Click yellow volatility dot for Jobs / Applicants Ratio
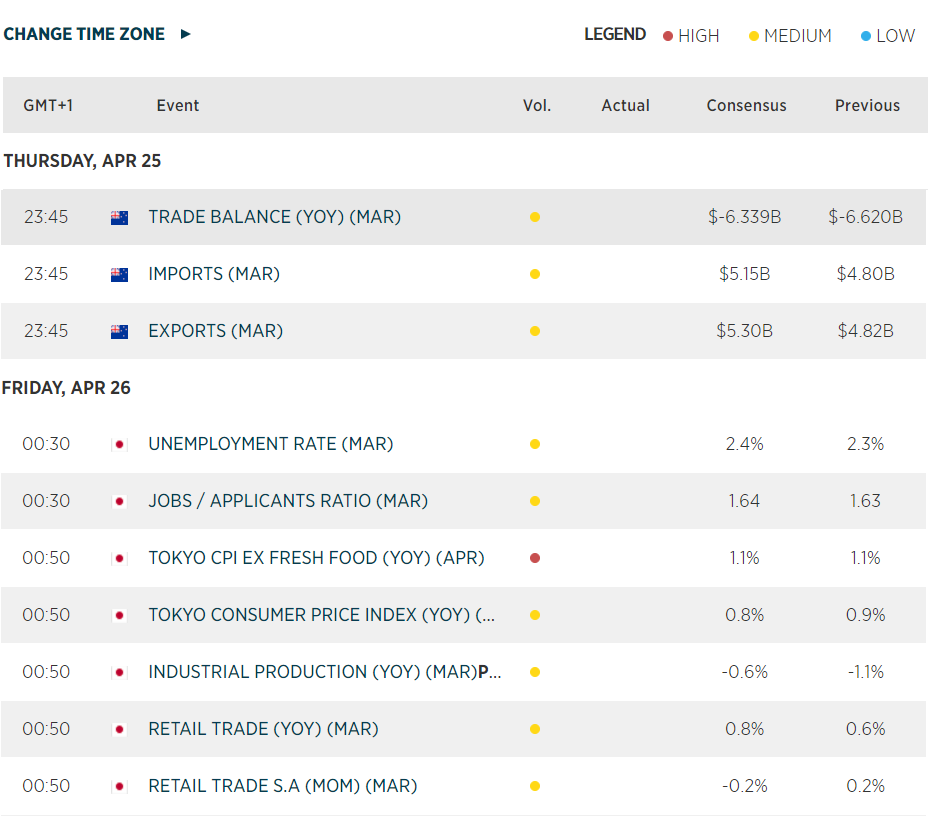 coord(535,501)
